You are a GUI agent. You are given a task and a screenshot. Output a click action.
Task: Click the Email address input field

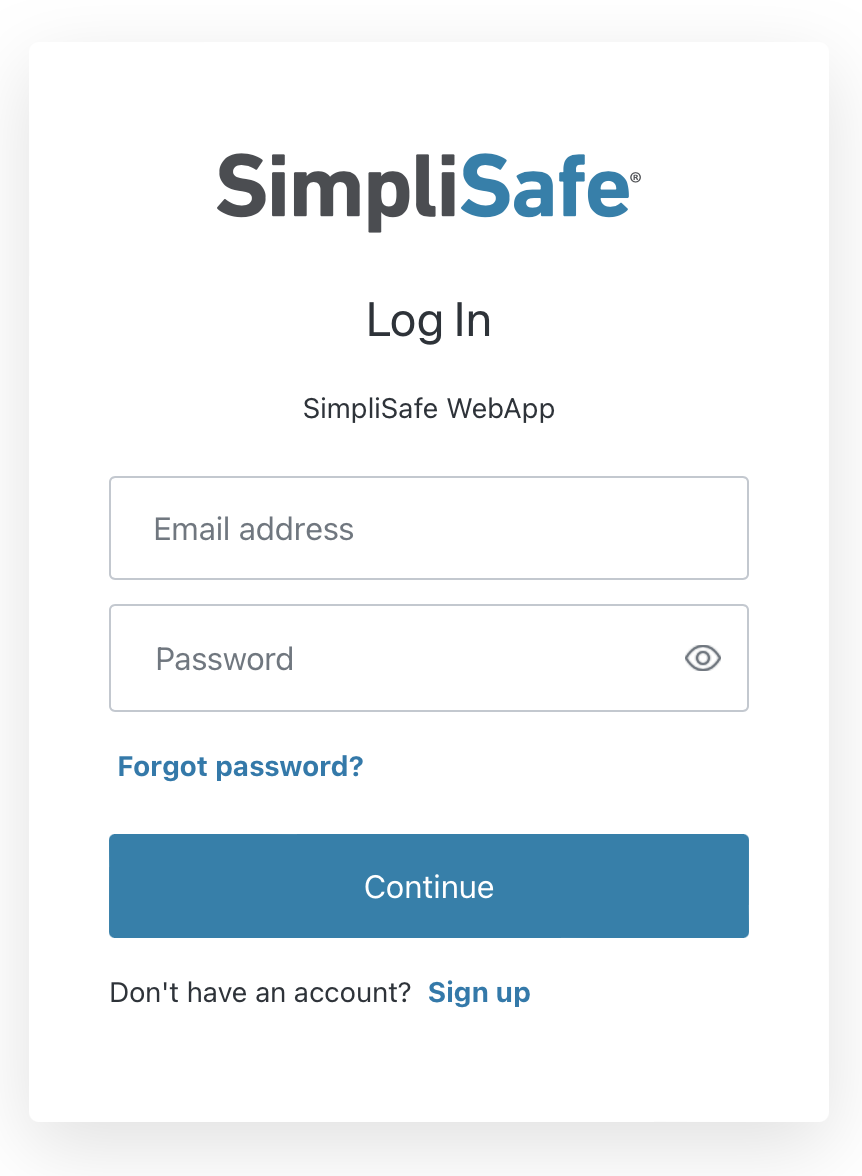[x=428, y=528]
